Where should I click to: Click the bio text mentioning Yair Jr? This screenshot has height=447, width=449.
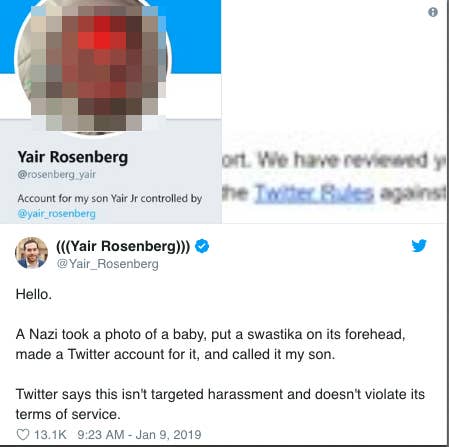[110, 199]
